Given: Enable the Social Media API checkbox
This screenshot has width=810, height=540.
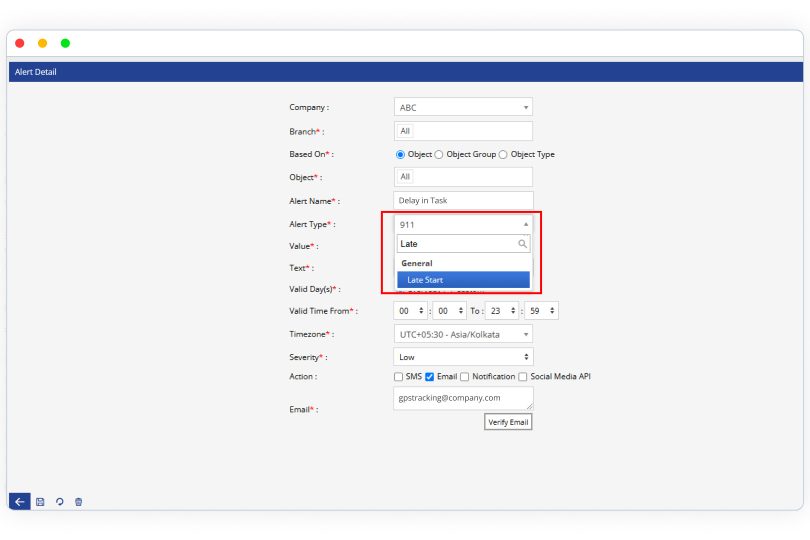Looking at the screenshot, I should click(522, 377).
